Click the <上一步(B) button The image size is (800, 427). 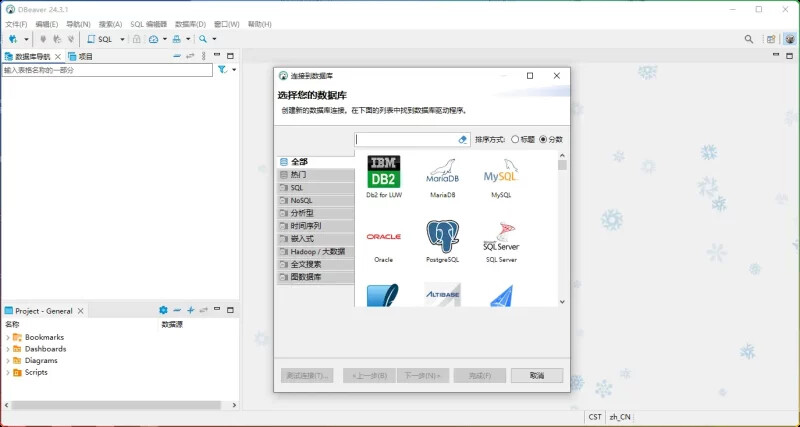pyautogui.click(x=369, y=375)
